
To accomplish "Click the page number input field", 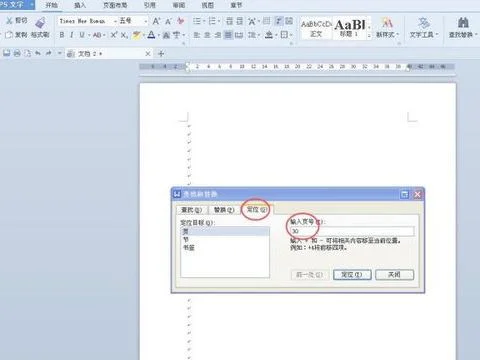I will pyautogui.click(x=352, y=231).
